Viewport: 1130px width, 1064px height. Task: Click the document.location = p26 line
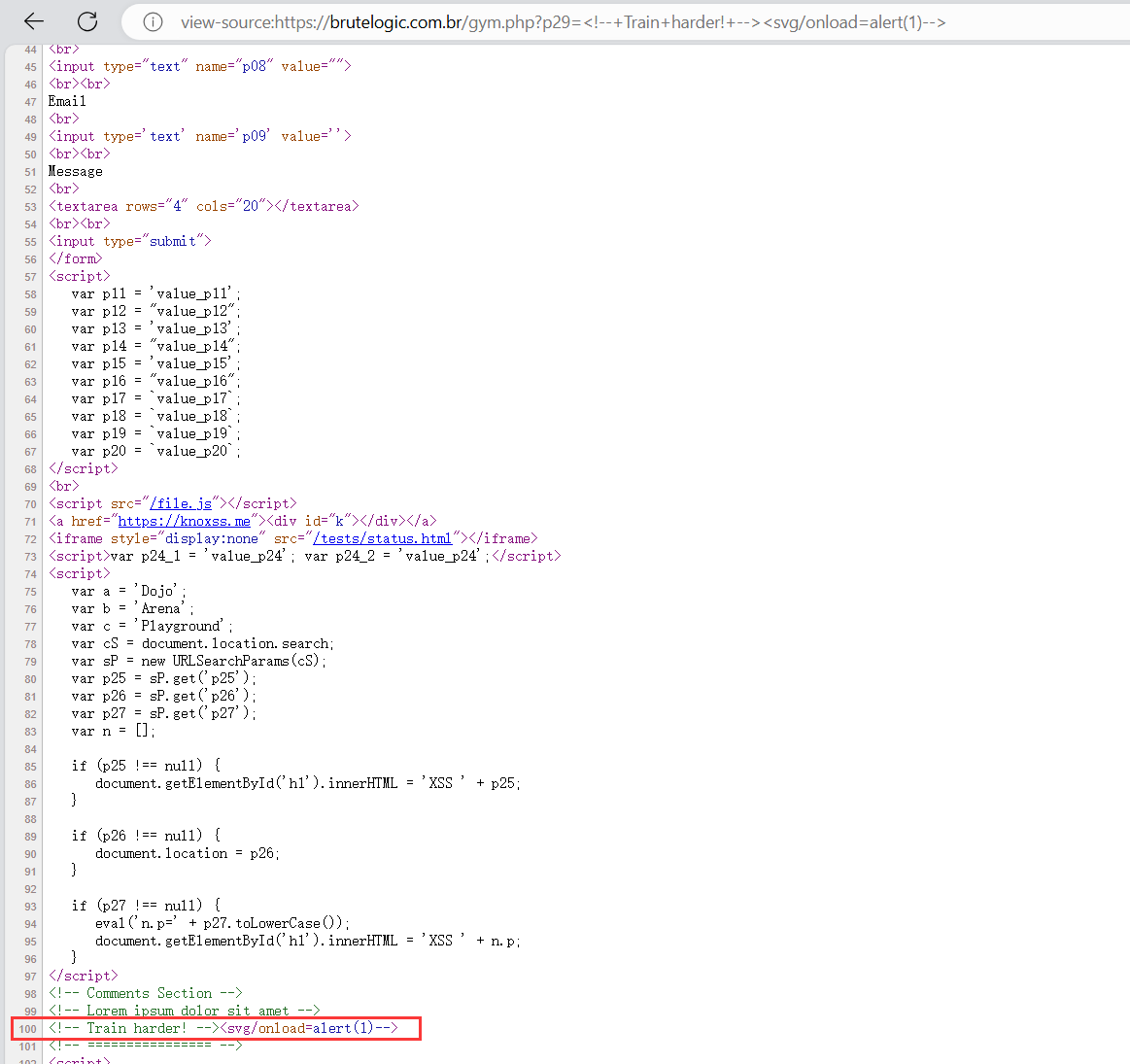point(187,853)
